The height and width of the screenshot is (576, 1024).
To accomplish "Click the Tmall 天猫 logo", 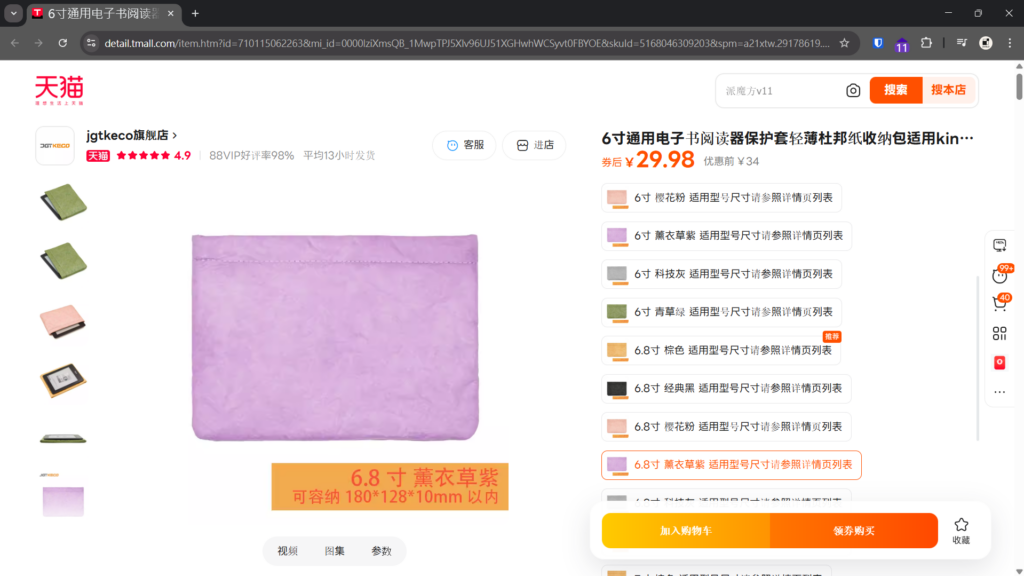I will pos(59,90).
